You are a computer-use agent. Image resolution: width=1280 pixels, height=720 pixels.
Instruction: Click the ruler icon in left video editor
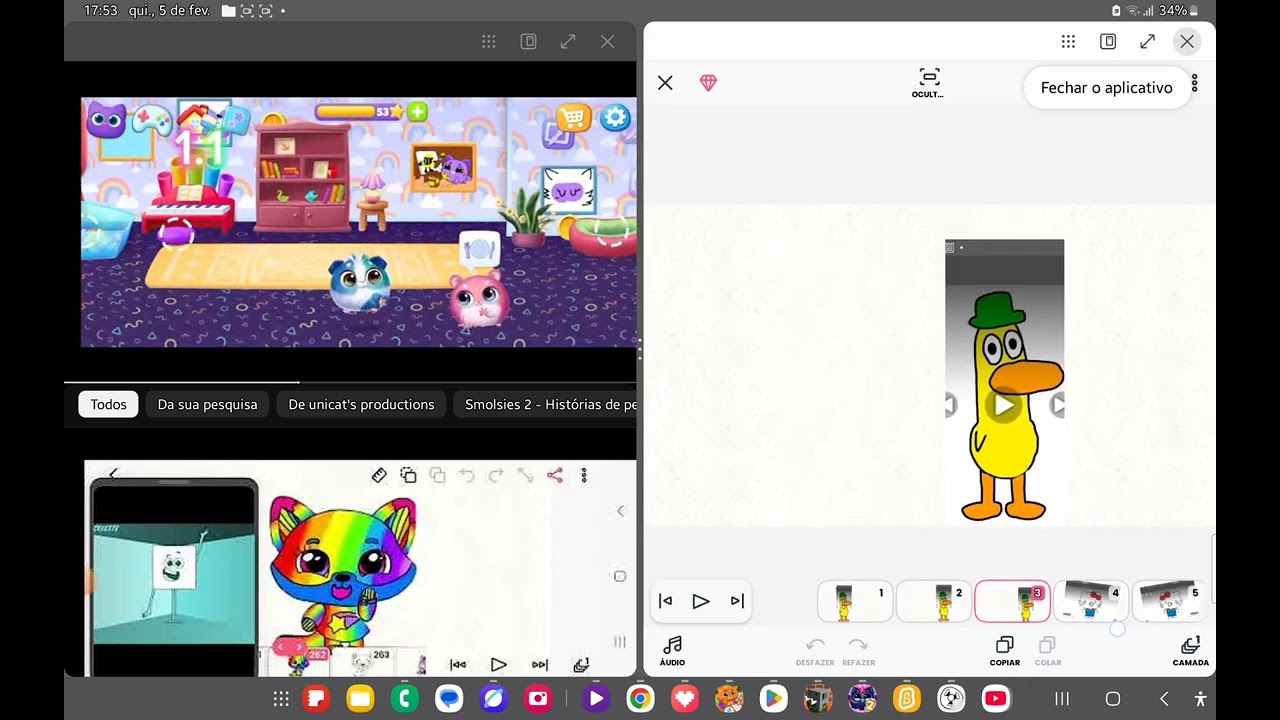click(x=379, y=476)
